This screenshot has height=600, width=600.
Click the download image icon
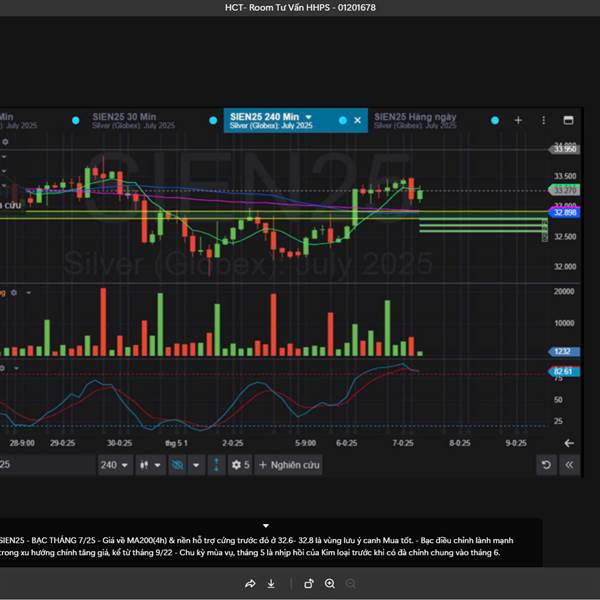[271, 584]
